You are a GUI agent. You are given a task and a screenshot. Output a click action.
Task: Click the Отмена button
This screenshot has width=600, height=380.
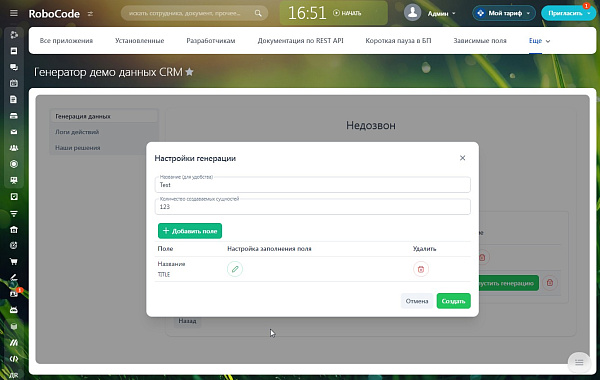point(417,301)
